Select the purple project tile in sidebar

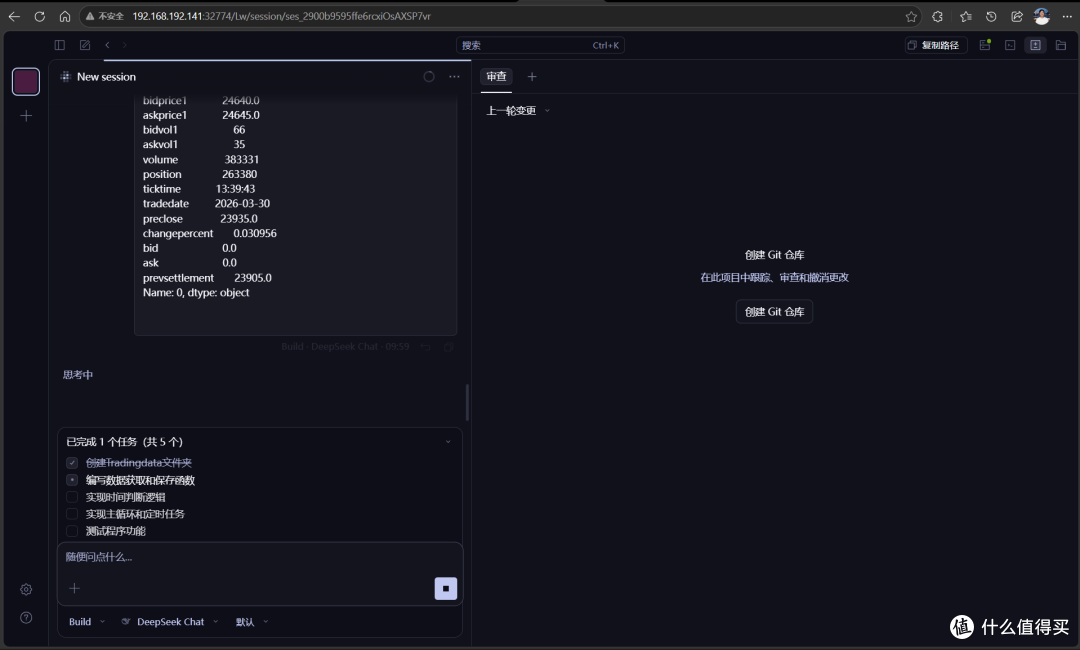tap(26, 81)
